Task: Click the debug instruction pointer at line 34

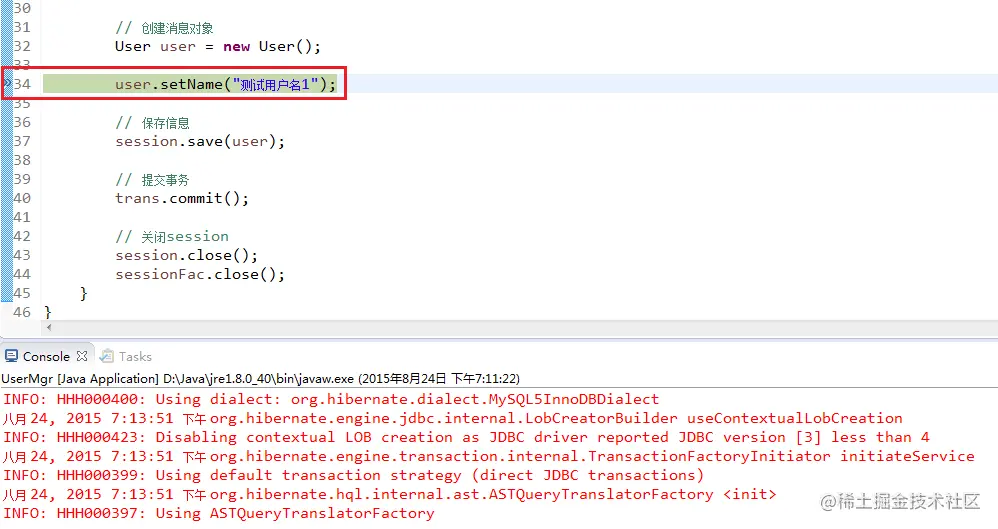Action: point(7,83)
